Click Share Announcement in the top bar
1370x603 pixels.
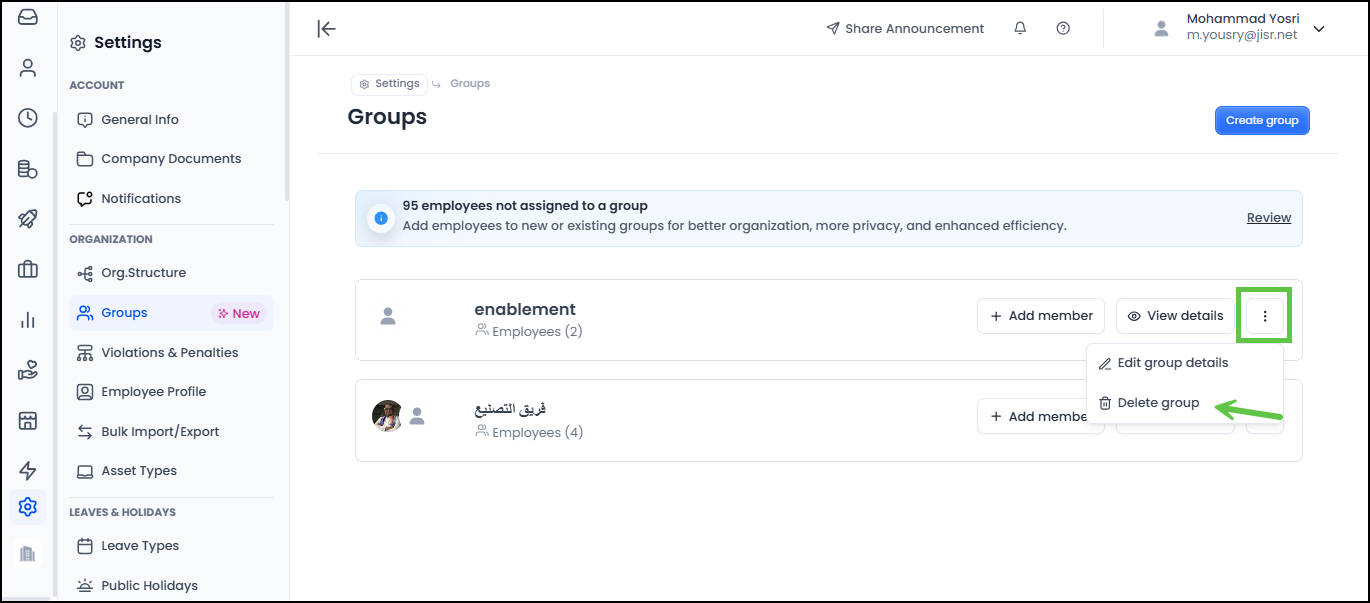click(905, 29)
